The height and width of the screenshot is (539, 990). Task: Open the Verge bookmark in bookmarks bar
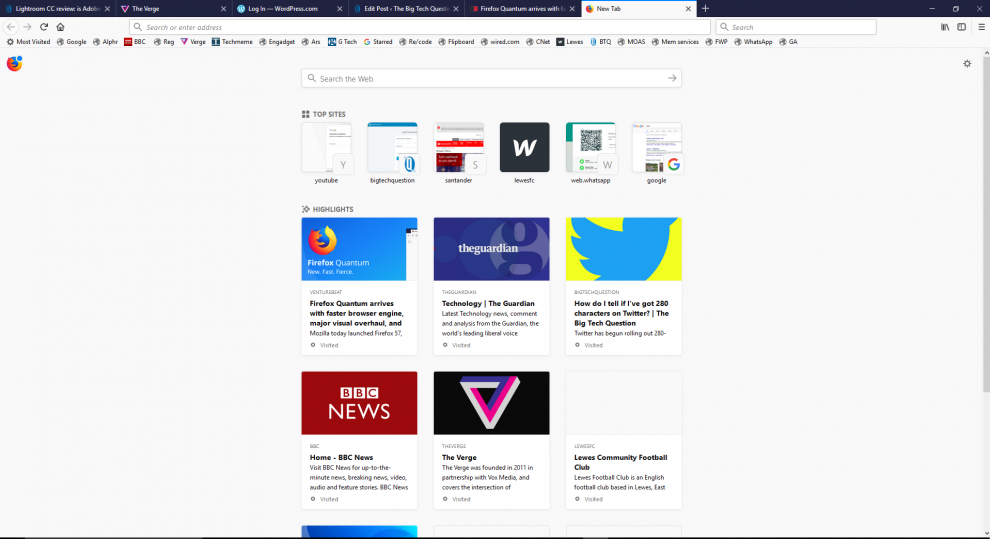(193, 42)
